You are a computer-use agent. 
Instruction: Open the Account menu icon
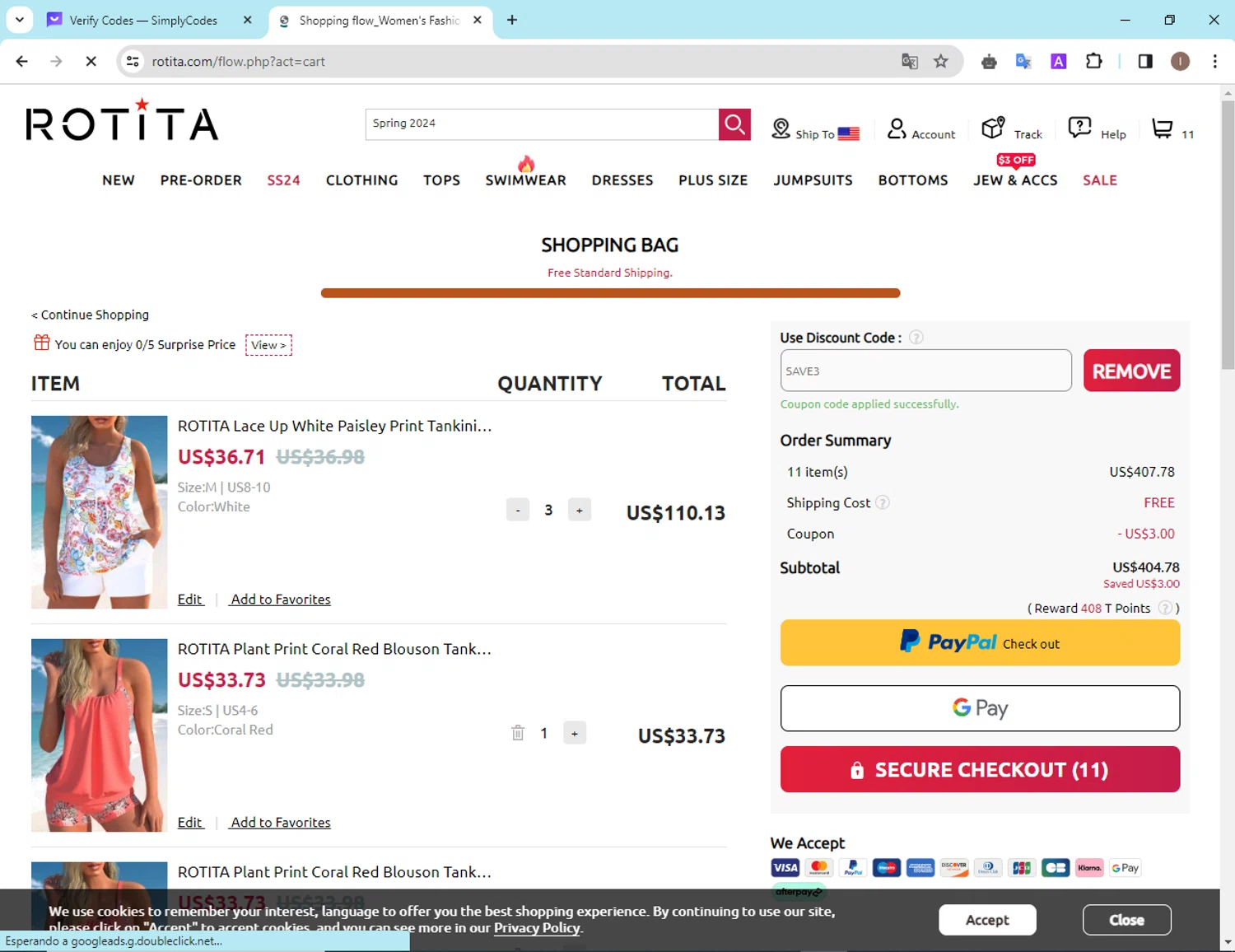(897, 128)
